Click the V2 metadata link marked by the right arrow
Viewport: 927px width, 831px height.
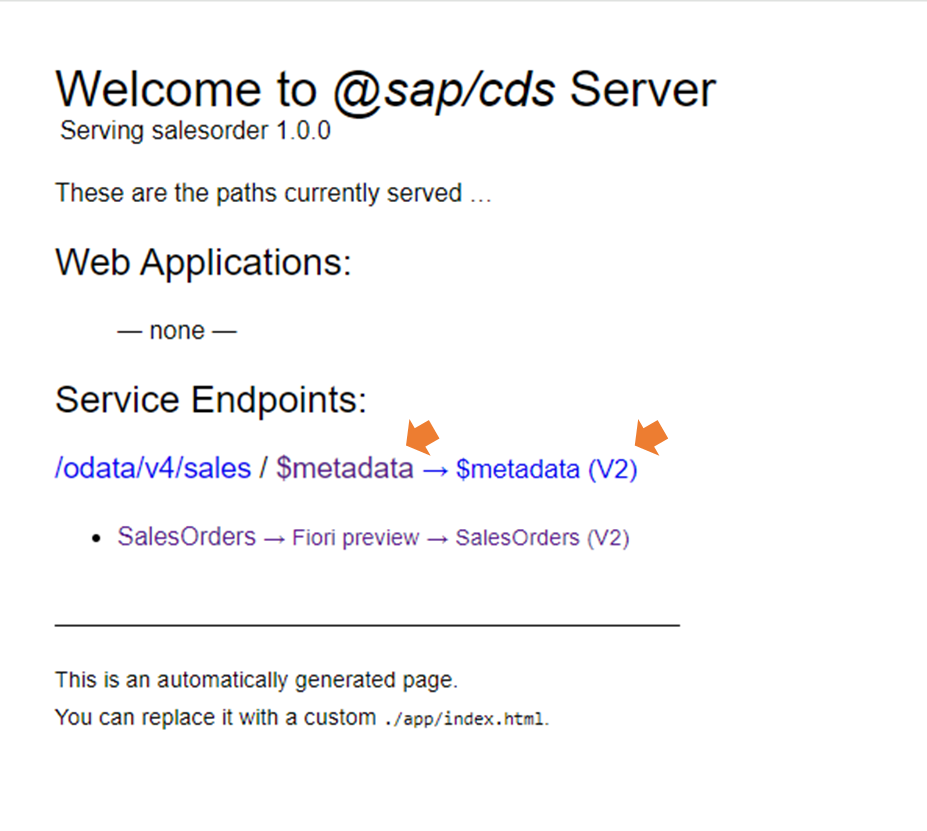(546, 469)
